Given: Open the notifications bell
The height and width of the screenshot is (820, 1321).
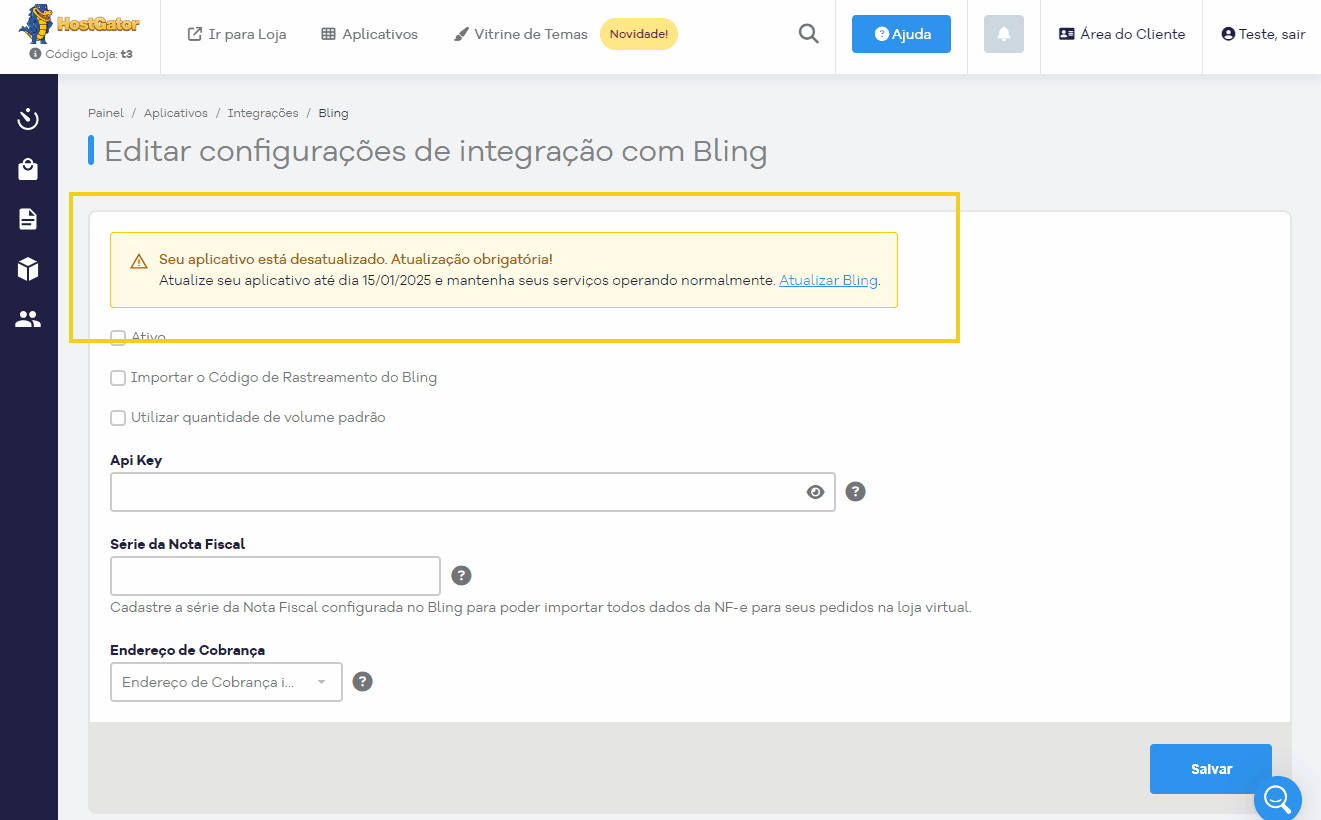Looking at the screenshot, I should tap(1004, 34).
